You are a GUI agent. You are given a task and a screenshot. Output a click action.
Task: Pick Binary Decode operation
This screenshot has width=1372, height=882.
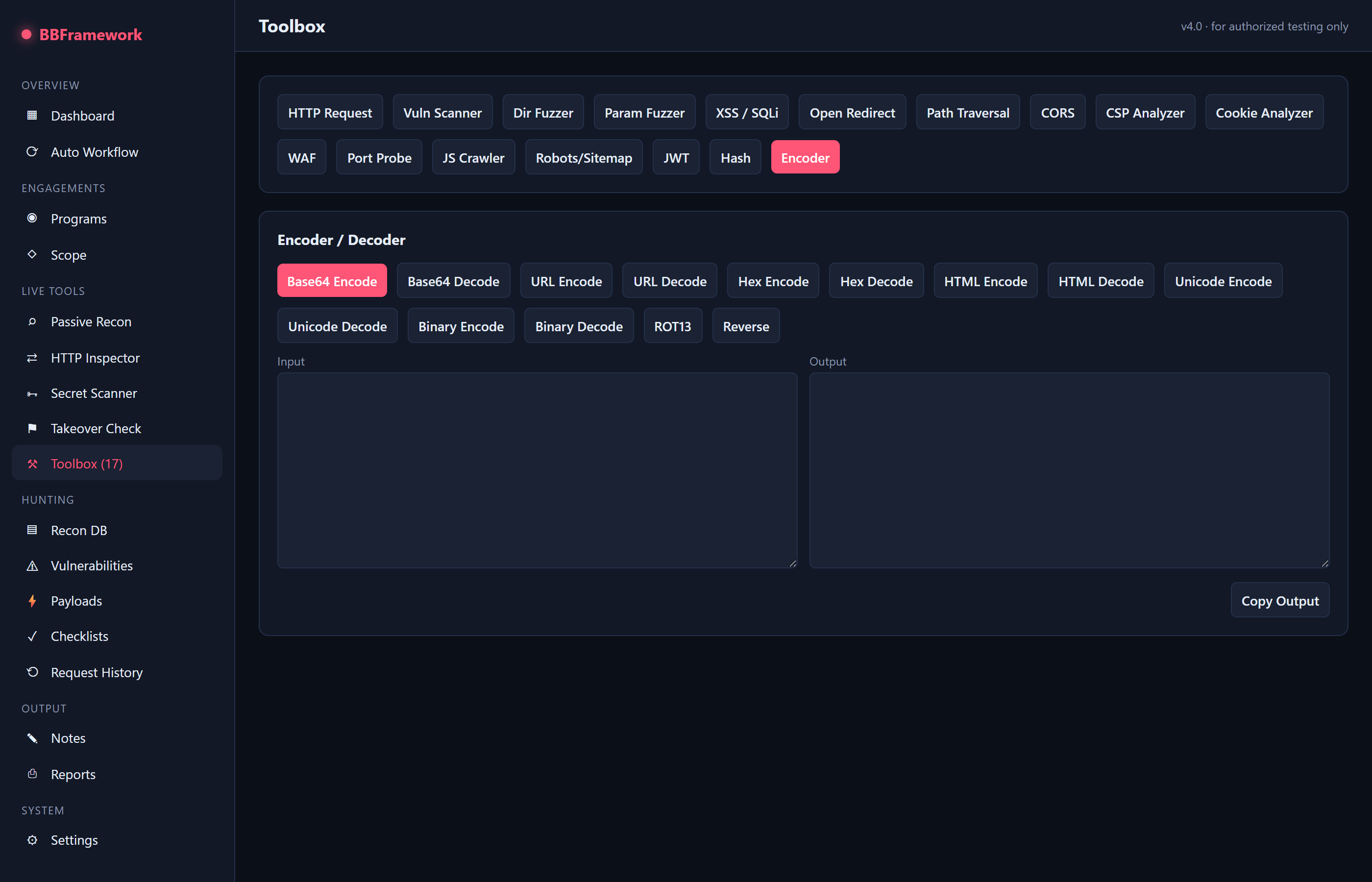coord(579,326)
